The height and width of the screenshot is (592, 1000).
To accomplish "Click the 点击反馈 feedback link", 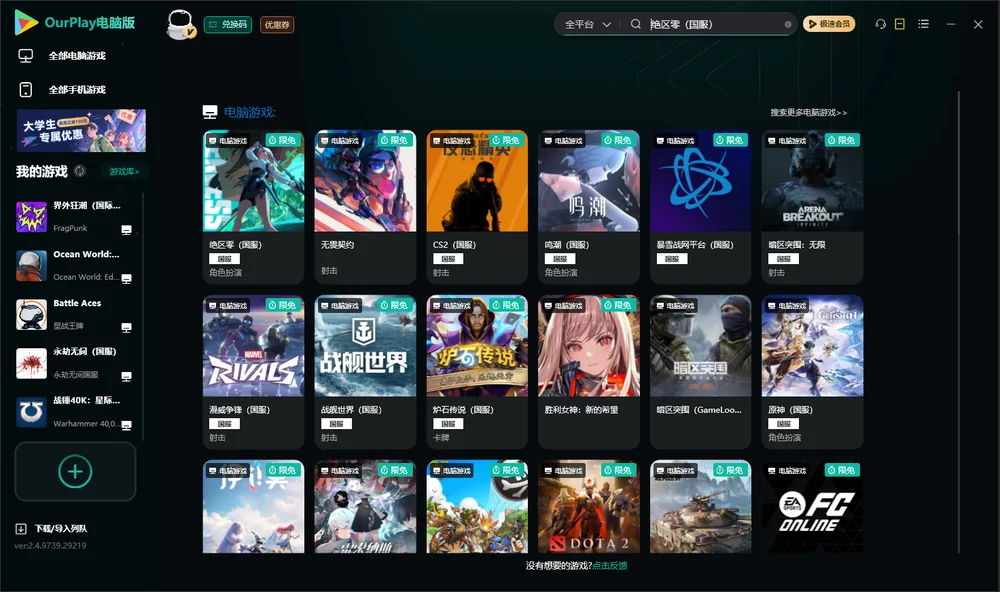I will coord(610,565).
